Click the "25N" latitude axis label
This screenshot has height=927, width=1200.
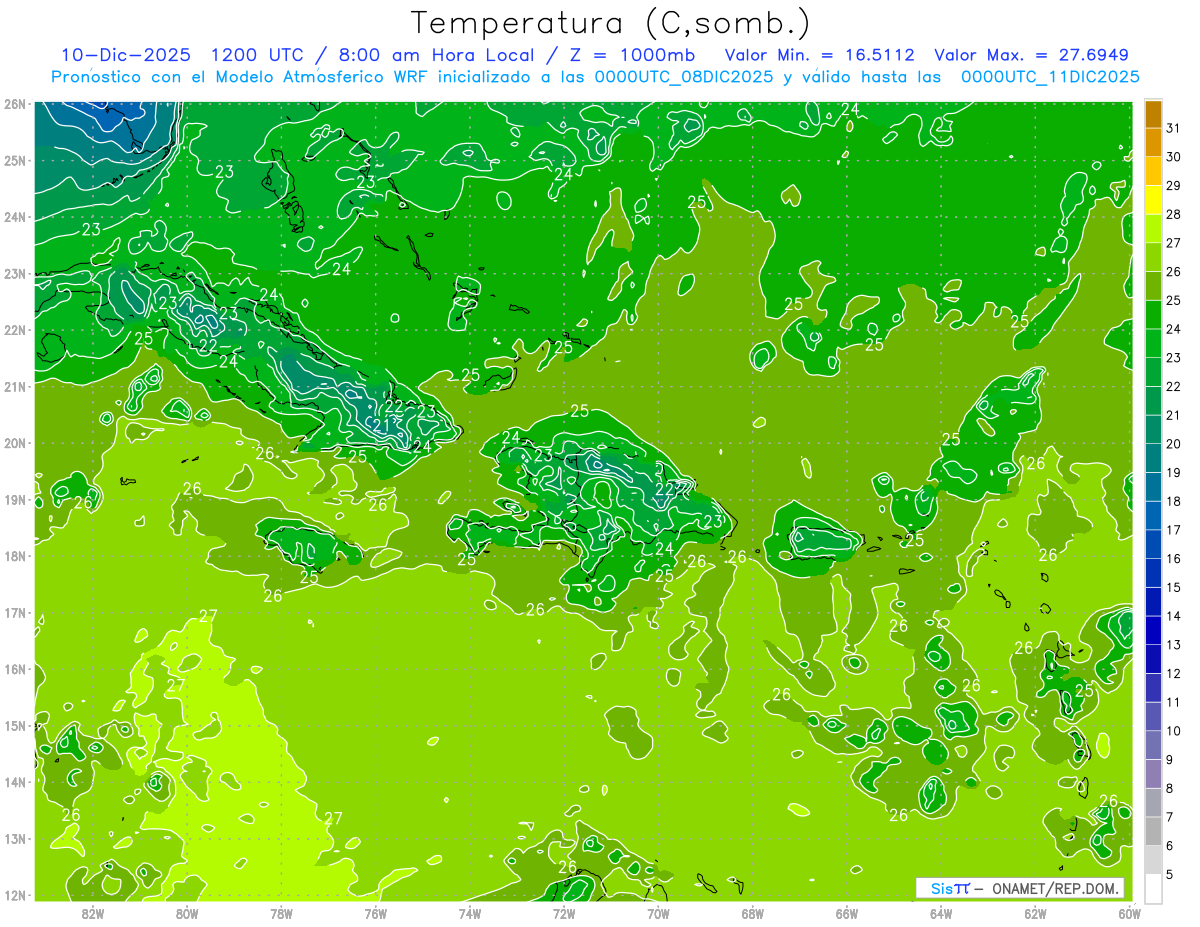coord(14,160)
